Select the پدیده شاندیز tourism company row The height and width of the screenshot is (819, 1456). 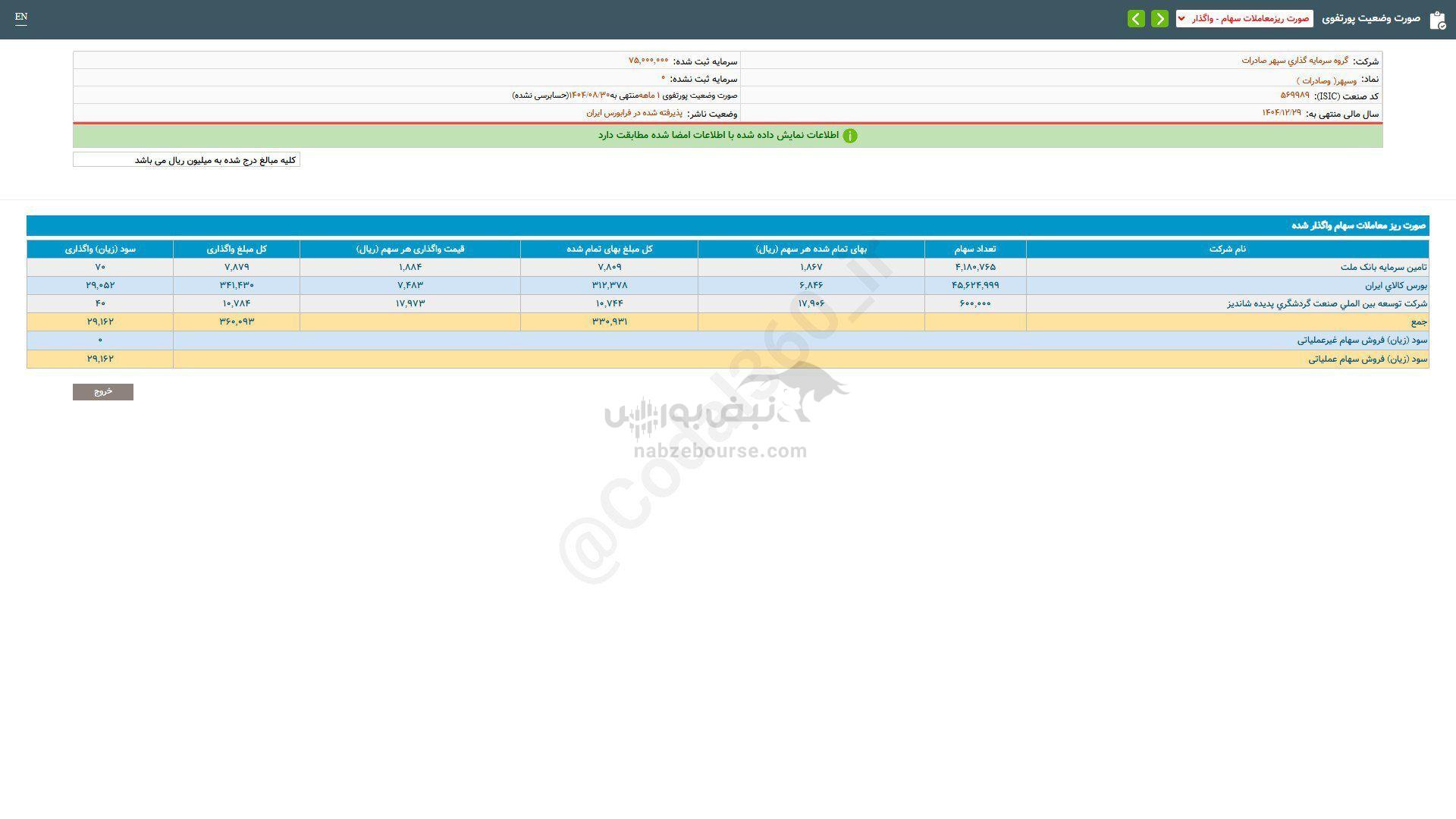pos(1327,303)
